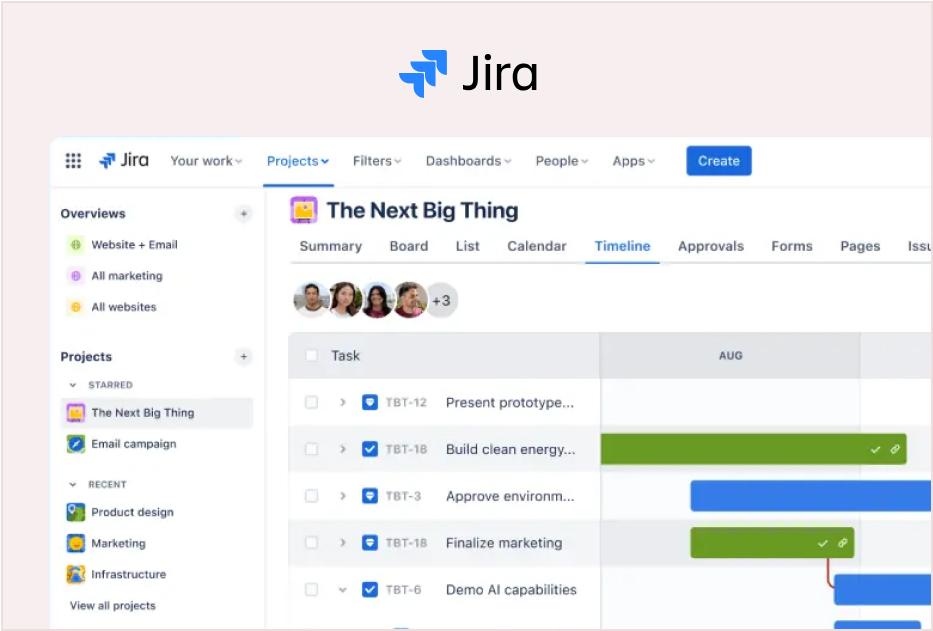
Task: Open View all projects
Action: [x=110, y=605]
